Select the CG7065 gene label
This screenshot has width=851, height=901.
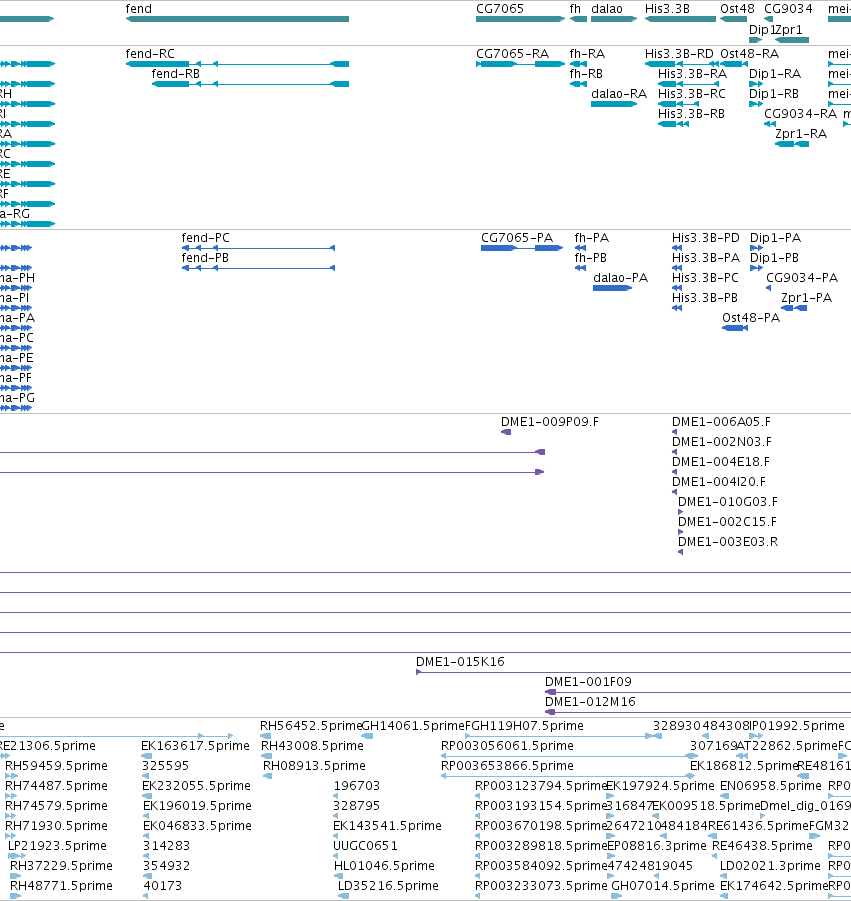click(x=500, y=9)
